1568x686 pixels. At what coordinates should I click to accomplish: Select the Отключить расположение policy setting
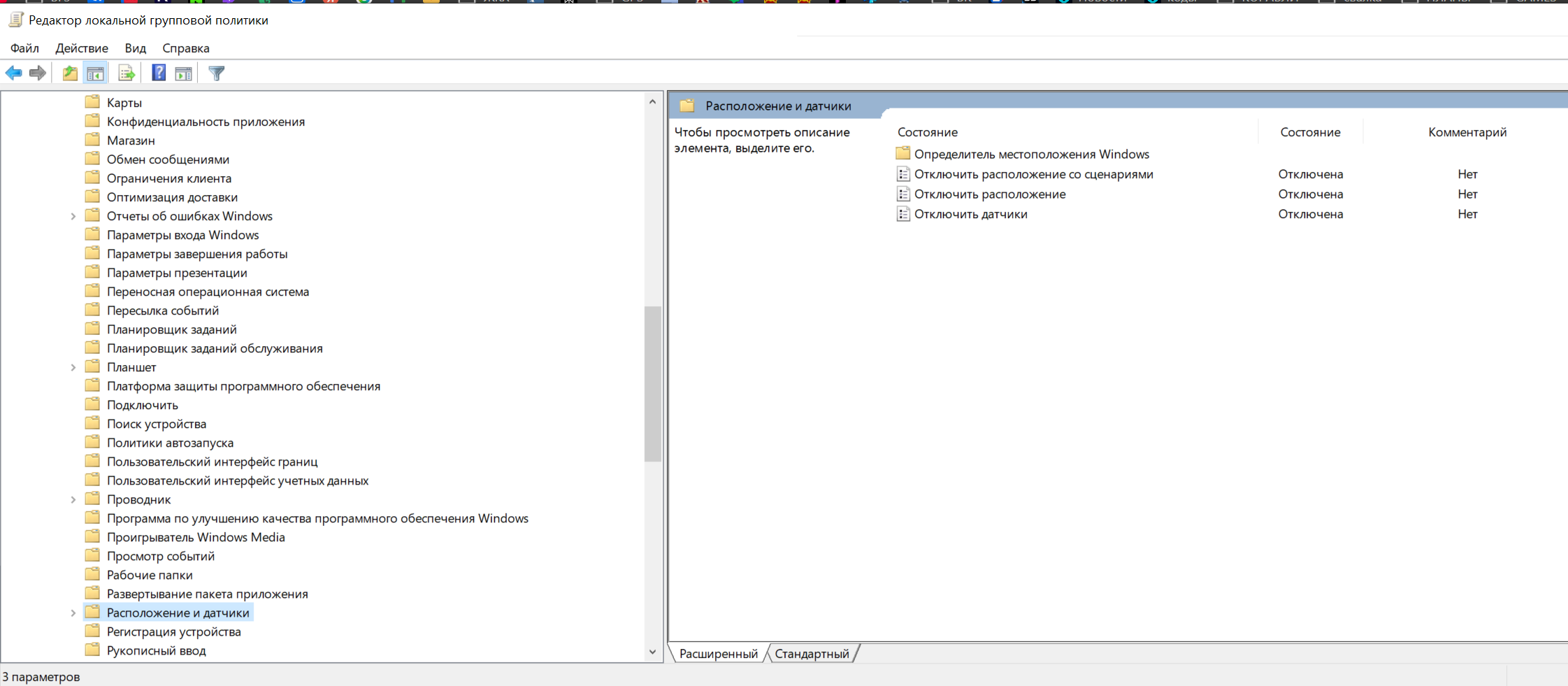[x=990, y=194]
